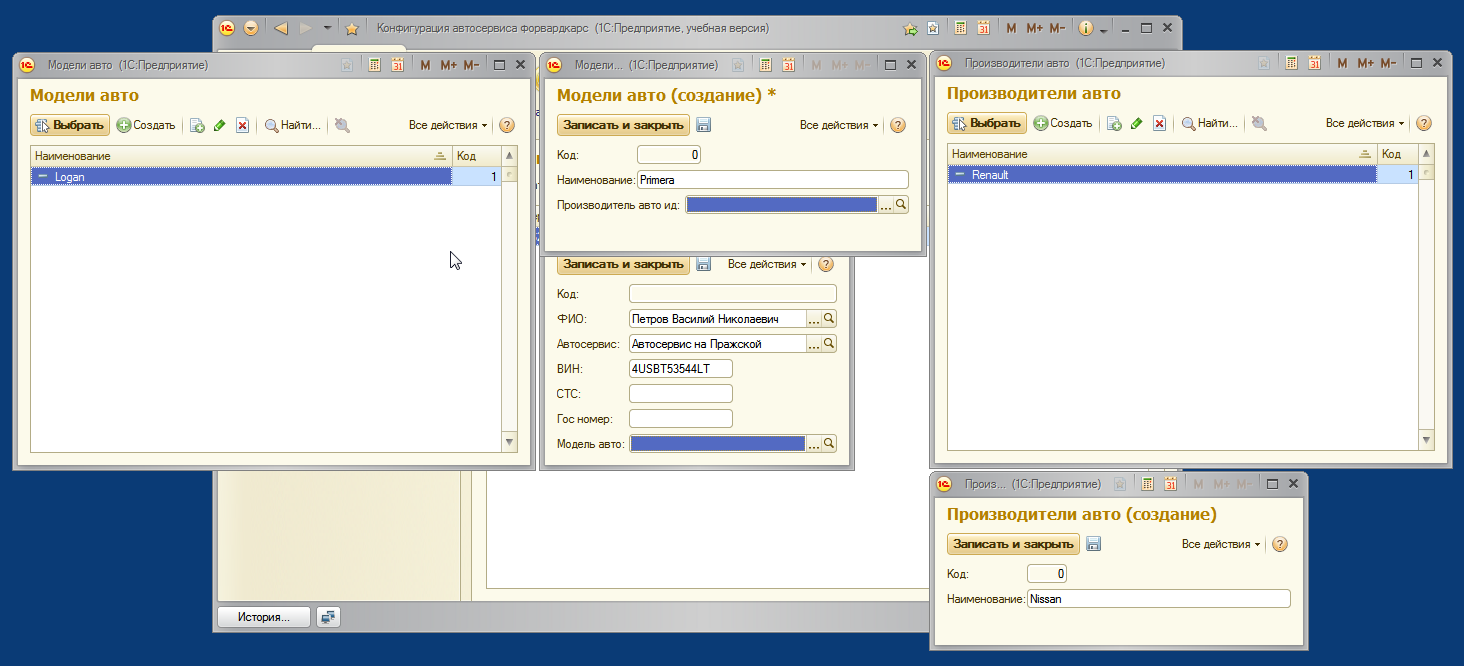Click scroll-down arrow in Производители авто list
The image size is (1464, 666).
[1427, 441]
